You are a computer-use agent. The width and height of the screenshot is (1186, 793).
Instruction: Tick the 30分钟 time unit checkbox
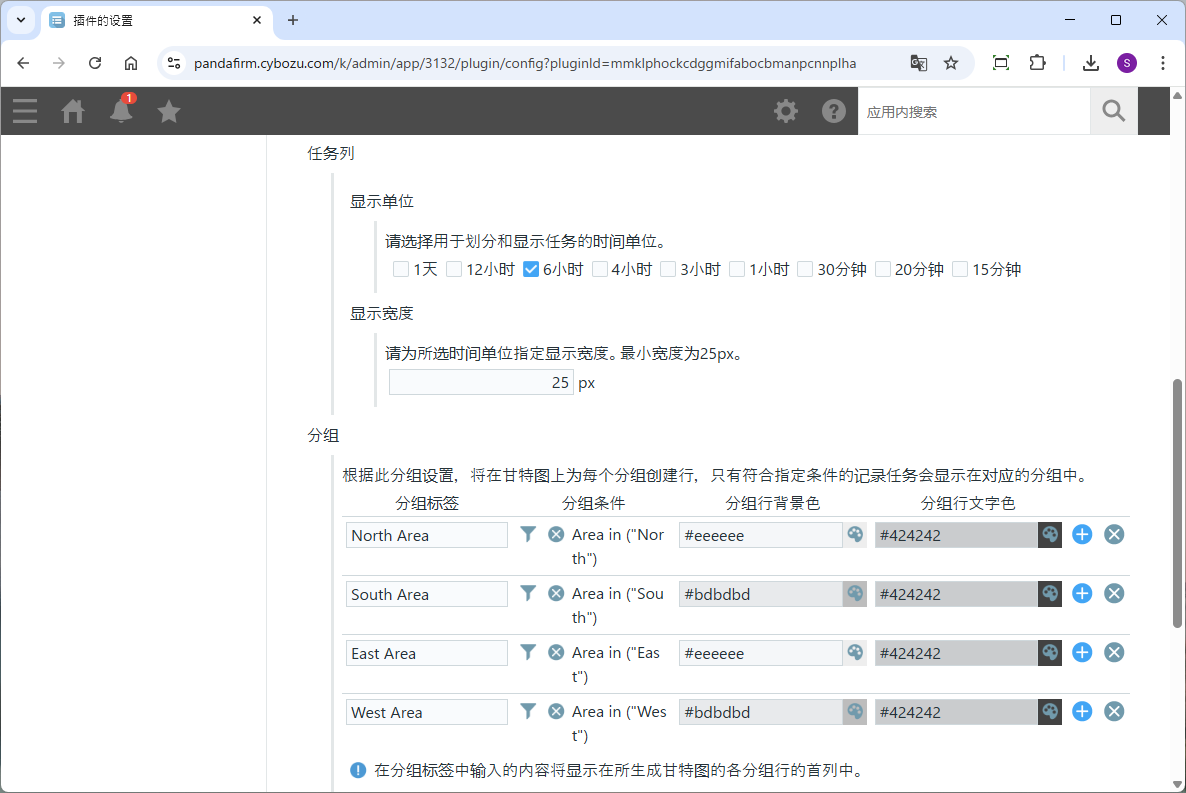[x=805, y=269]
